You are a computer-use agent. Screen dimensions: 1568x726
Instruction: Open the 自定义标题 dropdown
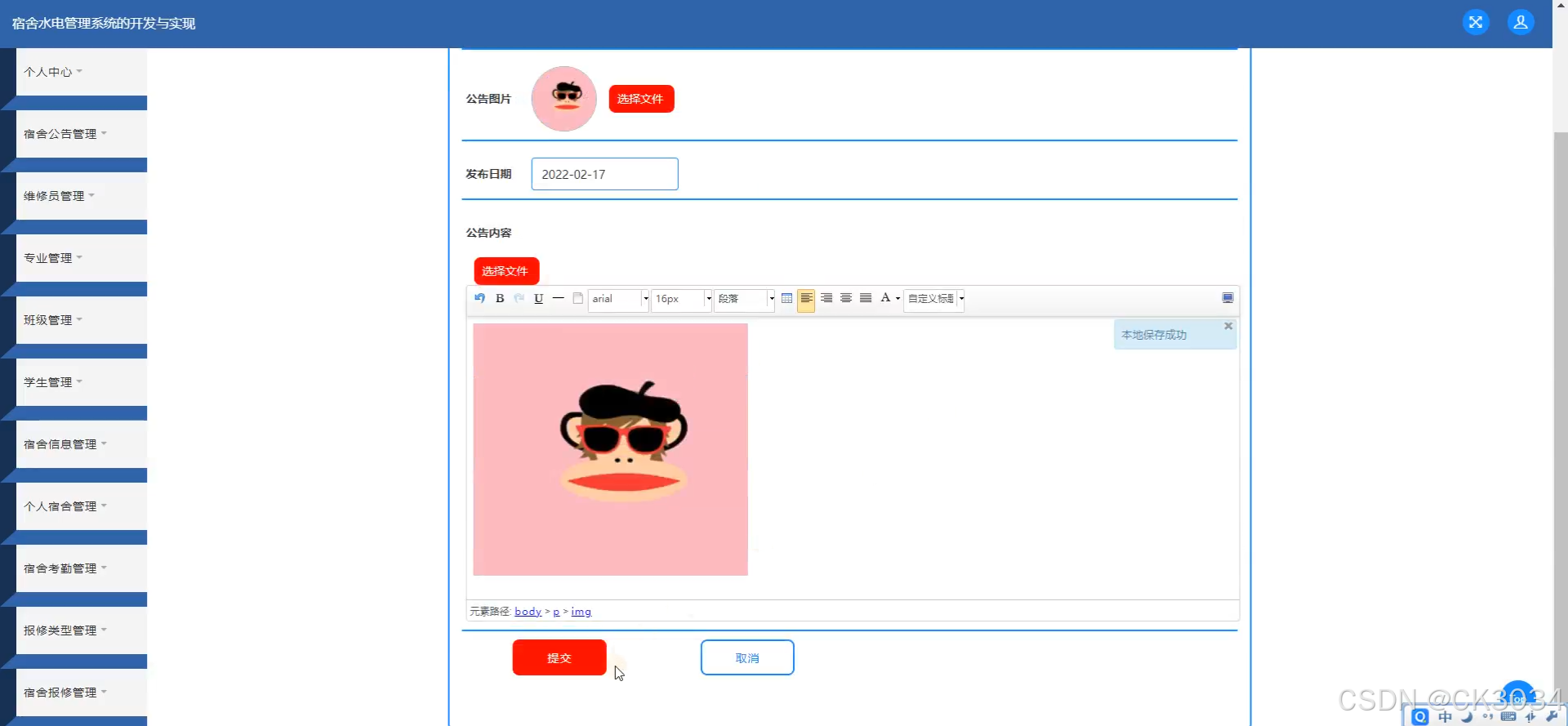[934, 299]
